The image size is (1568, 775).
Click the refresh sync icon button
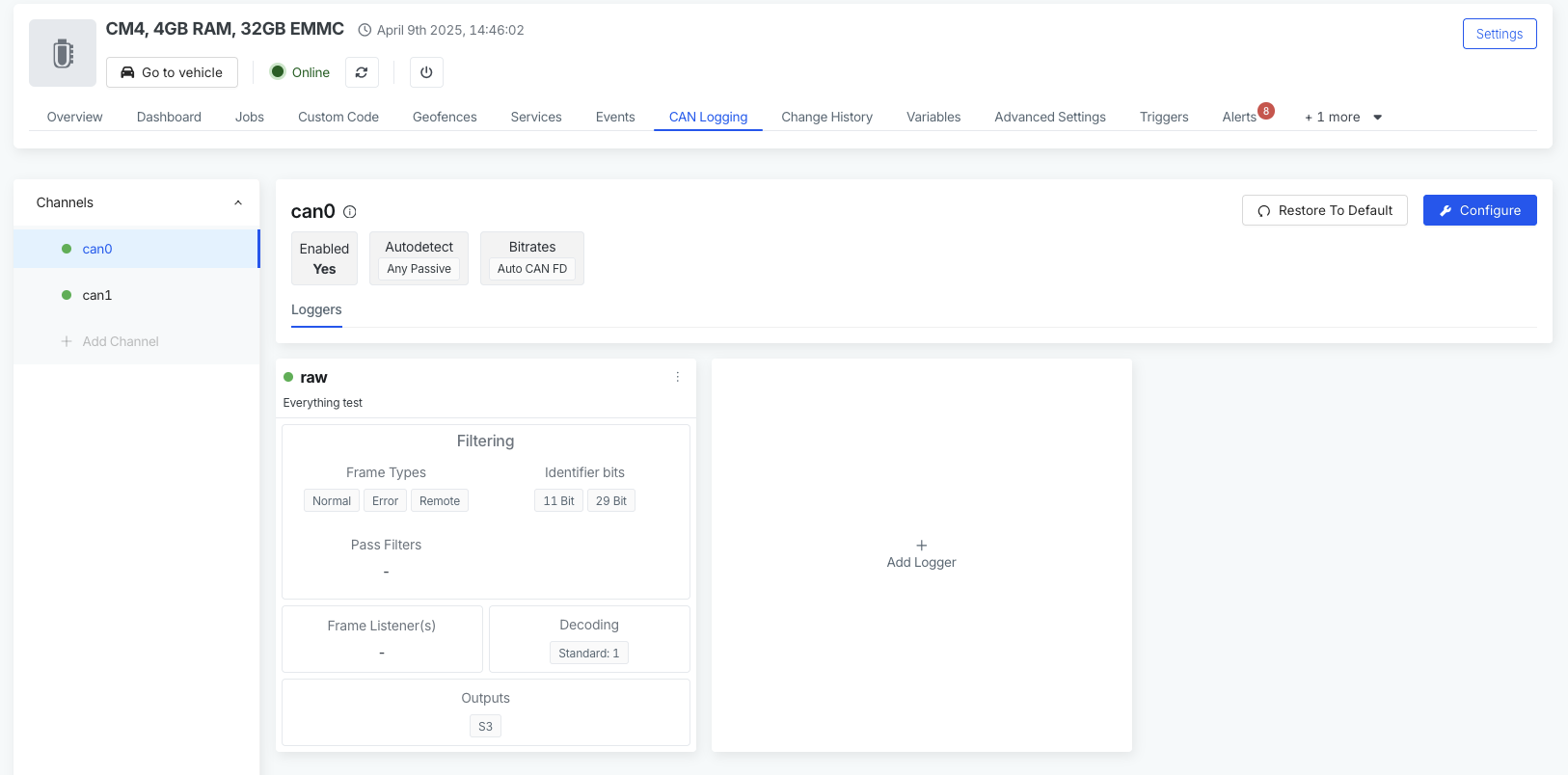point(362,72)
